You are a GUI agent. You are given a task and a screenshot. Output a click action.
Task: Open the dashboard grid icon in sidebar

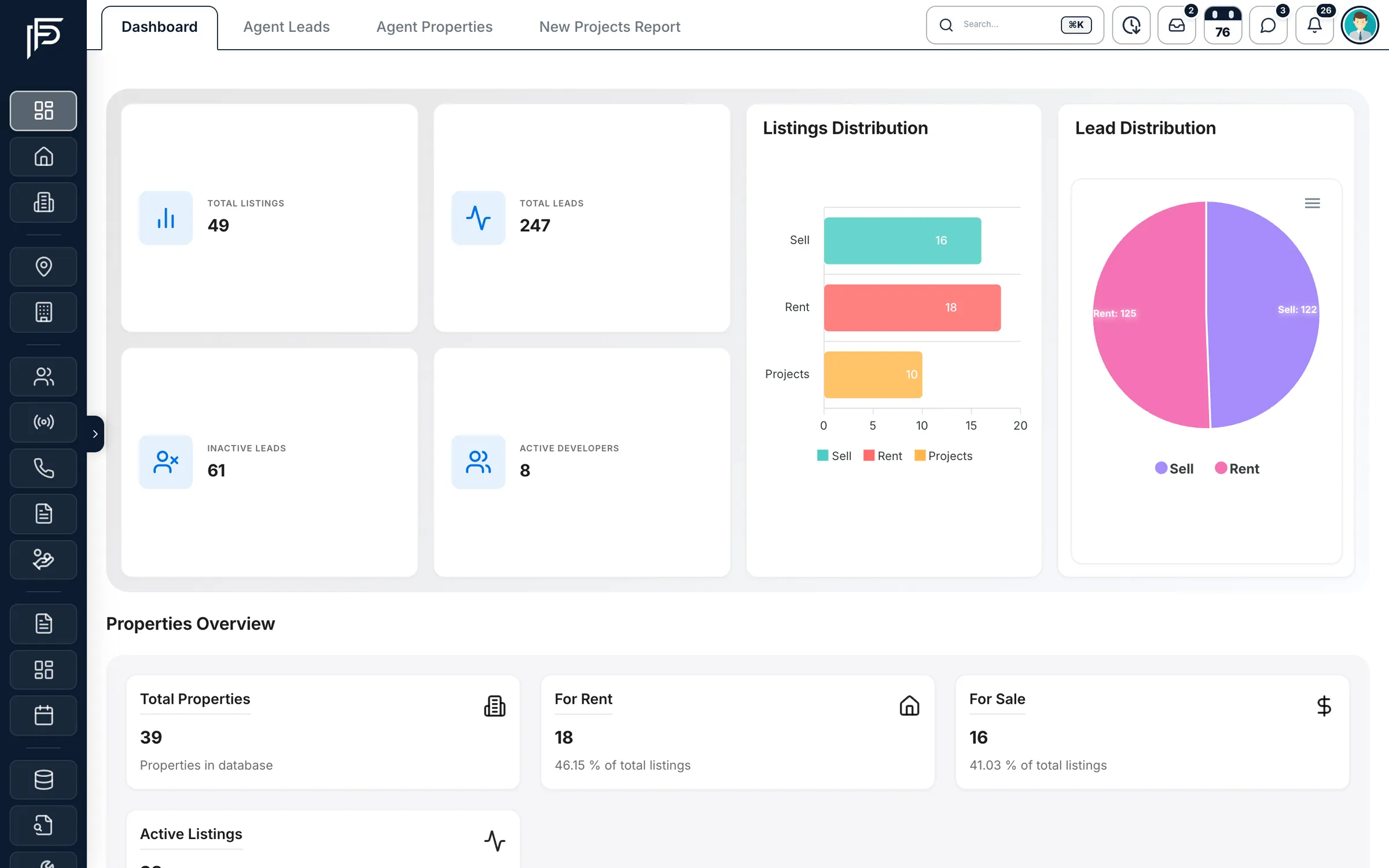43,111
